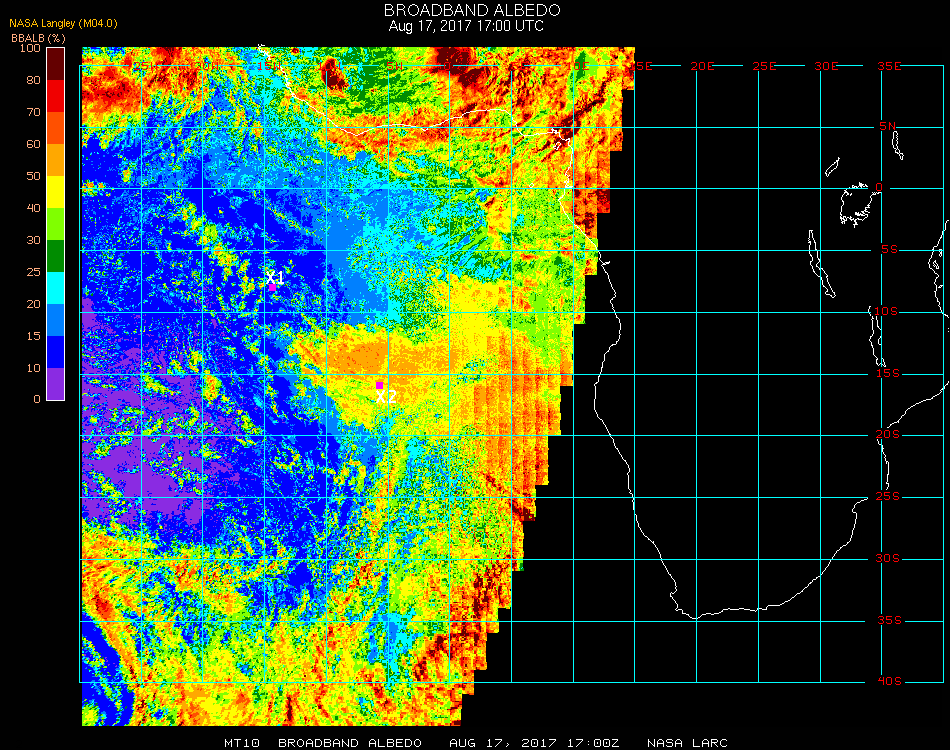The image size is (950, 750).
Task: Click the colorbar tick value 100
Action: tap(30, 48)
